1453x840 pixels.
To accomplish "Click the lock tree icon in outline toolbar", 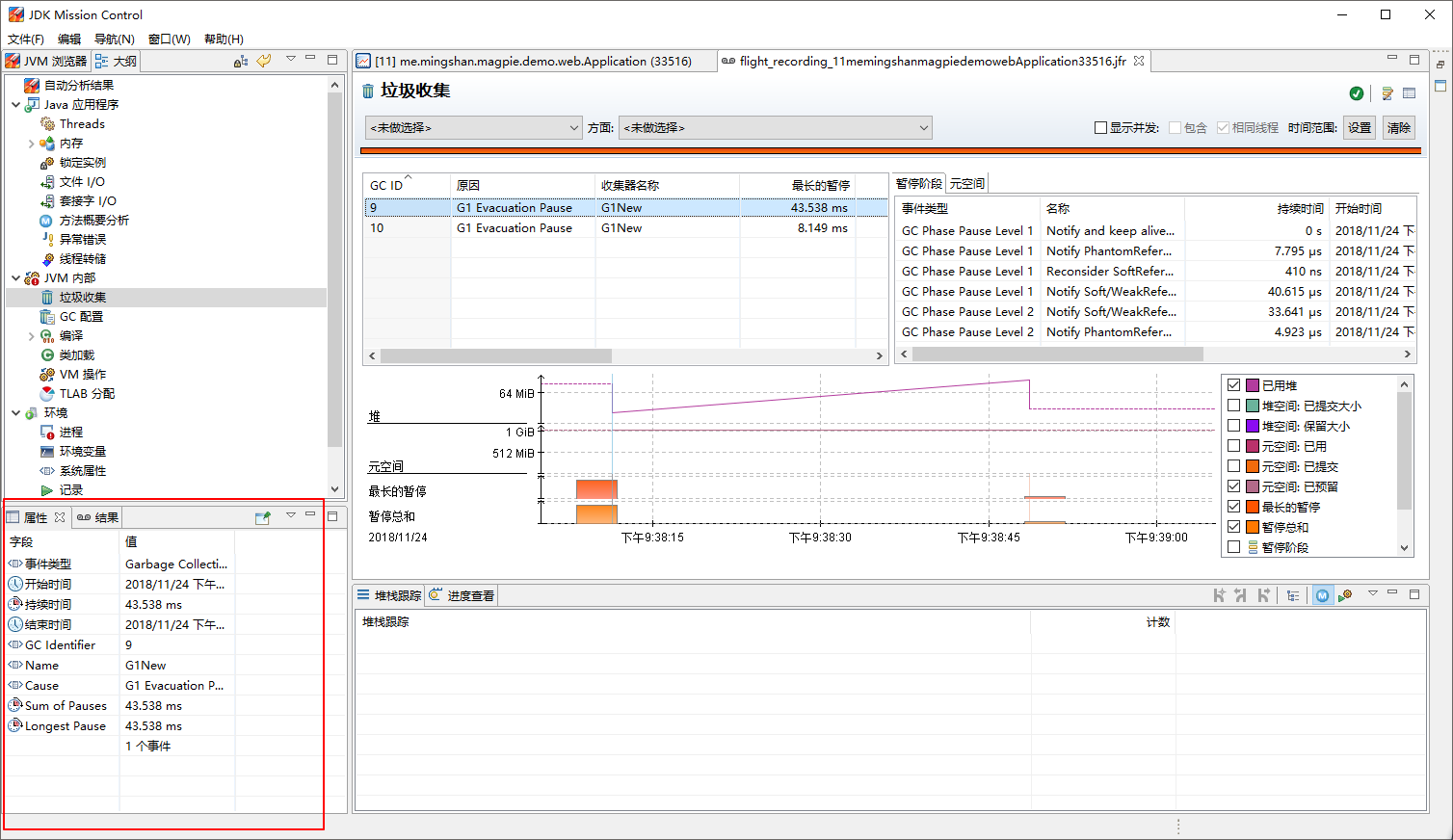I will [241, 61].
